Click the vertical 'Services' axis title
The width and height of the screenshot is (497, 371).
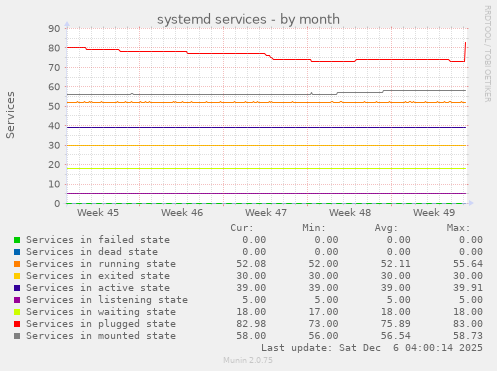10,115
